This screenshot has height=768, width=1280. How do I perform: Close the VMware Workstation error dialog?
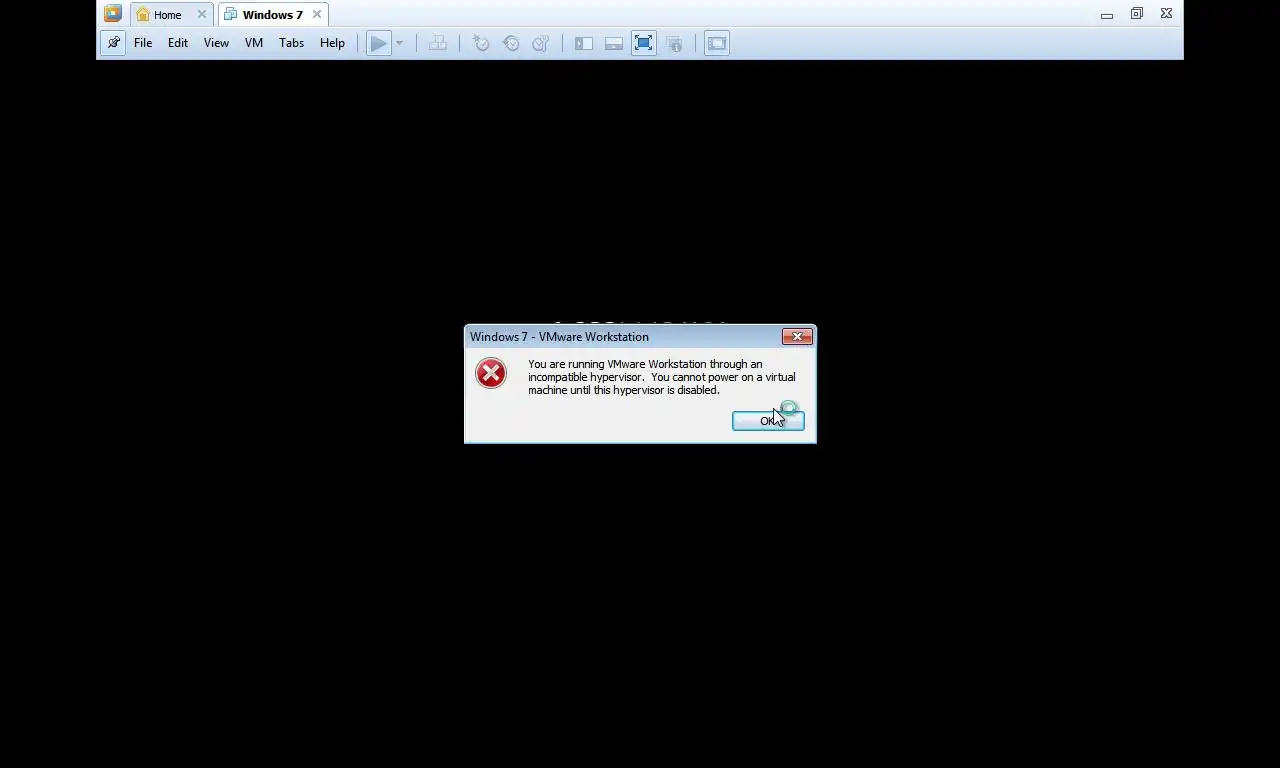797,336
